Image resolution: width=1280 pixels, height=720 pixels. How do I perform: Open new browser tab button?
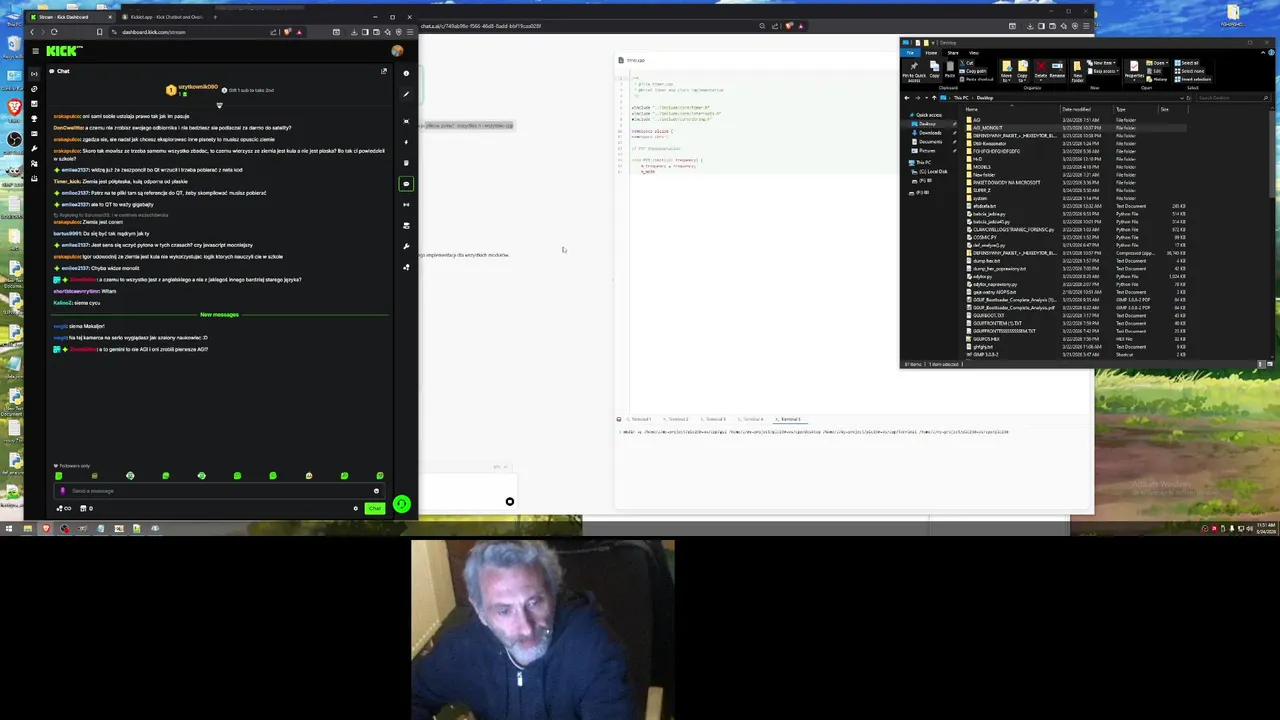215,17
